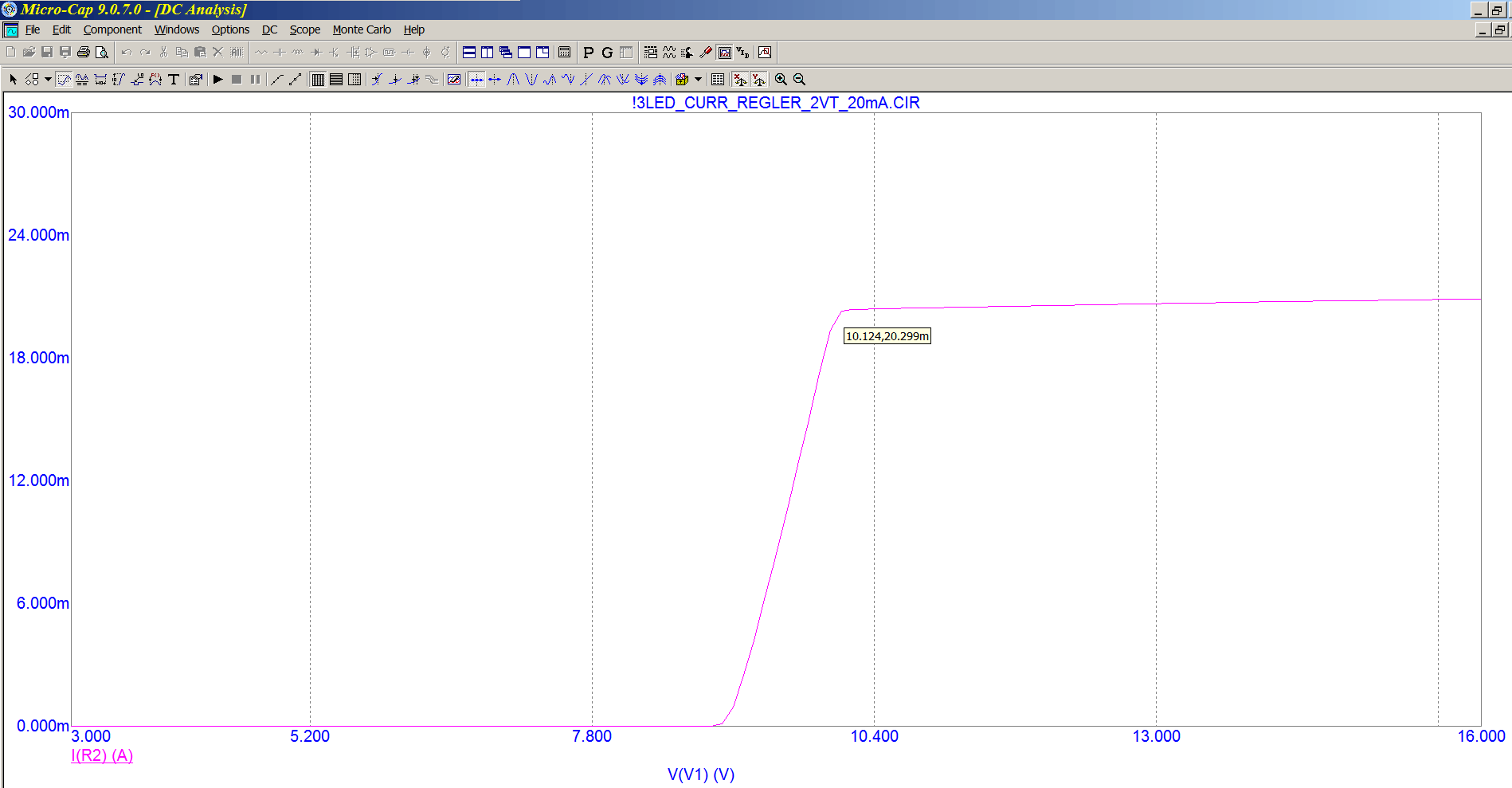The image size is (1512, 788).
Task: Click the 10.124,20.299m data point tag
Action: point(887,336)
